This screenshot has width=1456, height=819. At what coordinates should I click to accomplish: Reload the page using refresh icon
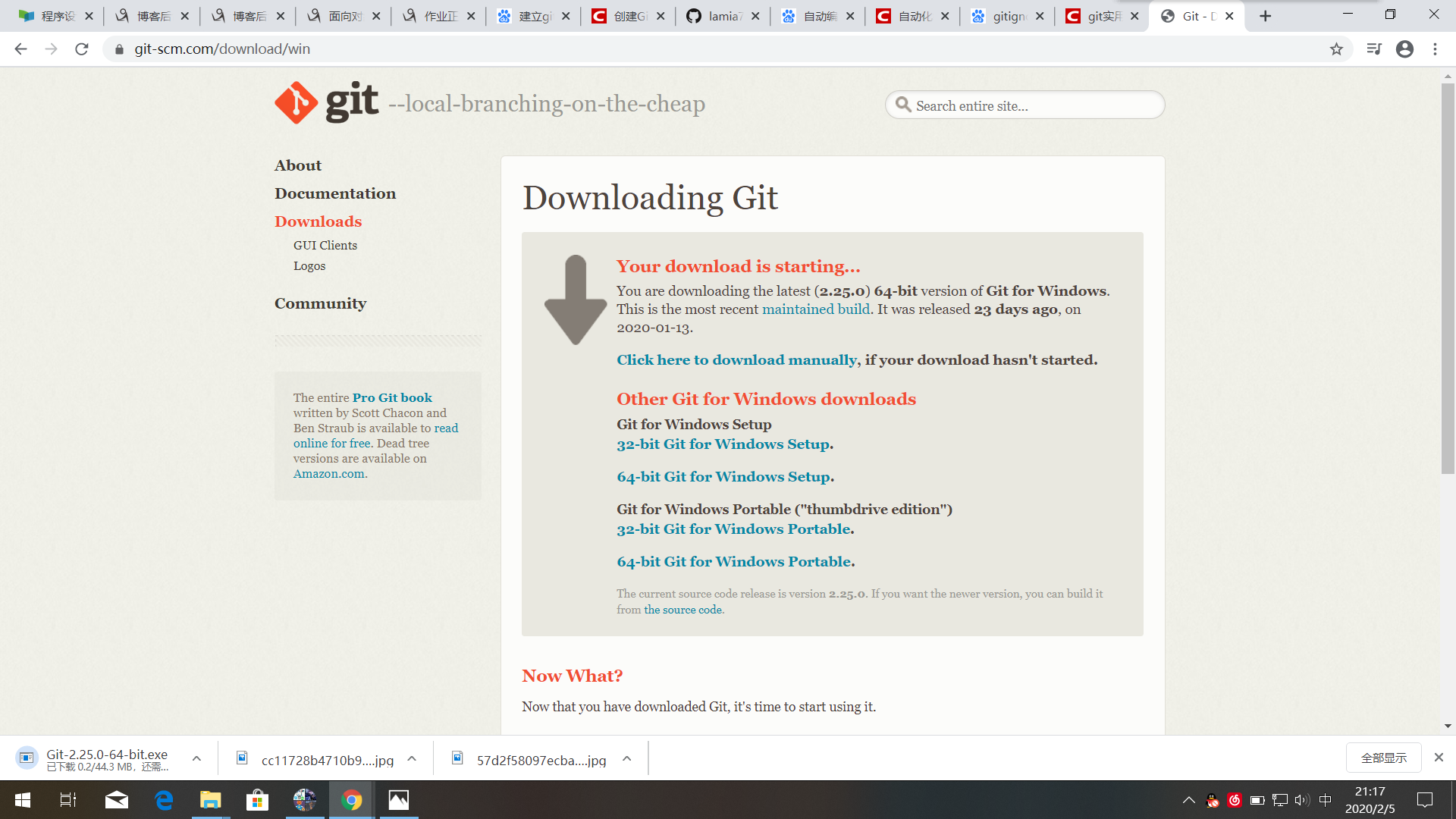pyautogui.click(x=82, y=49)
